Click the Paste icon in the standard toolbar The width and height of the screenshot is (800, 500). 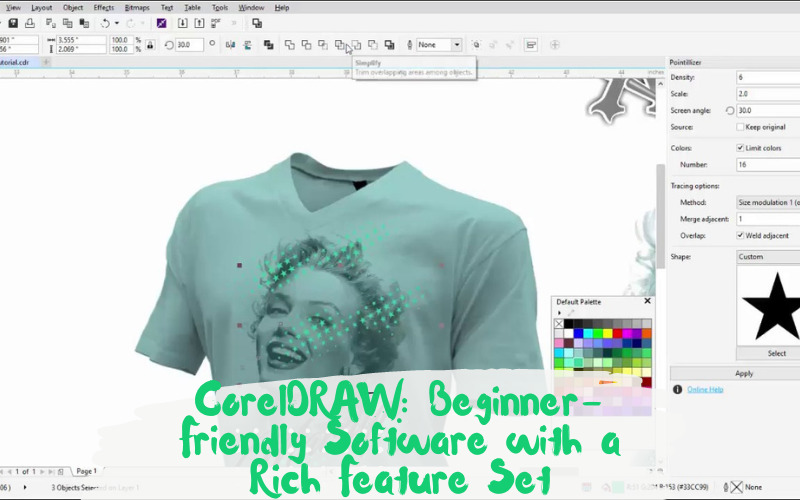click(84, 23)
